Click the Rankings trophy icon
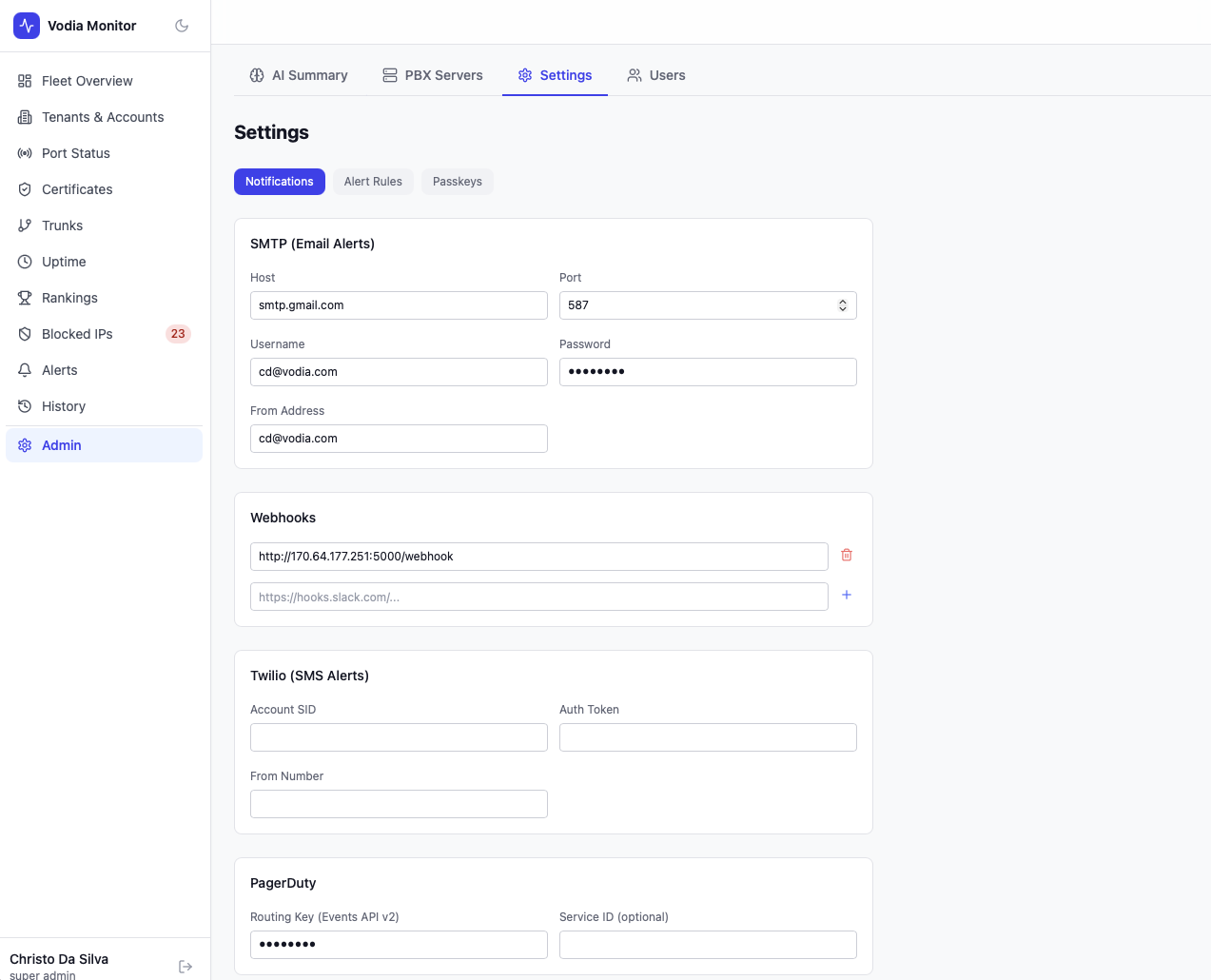The width and height of the screenshot is (1211, 980). click(x=25, y=298)
